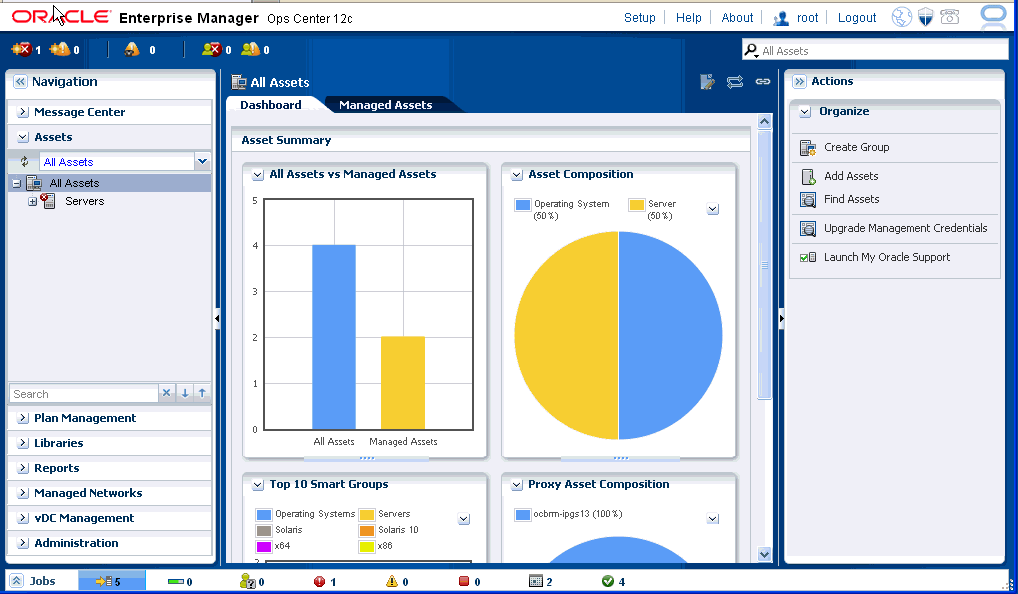Expand the Administration section
Image resolution: width=1018 pixels, height=594 pixels.
coord(23,543)
